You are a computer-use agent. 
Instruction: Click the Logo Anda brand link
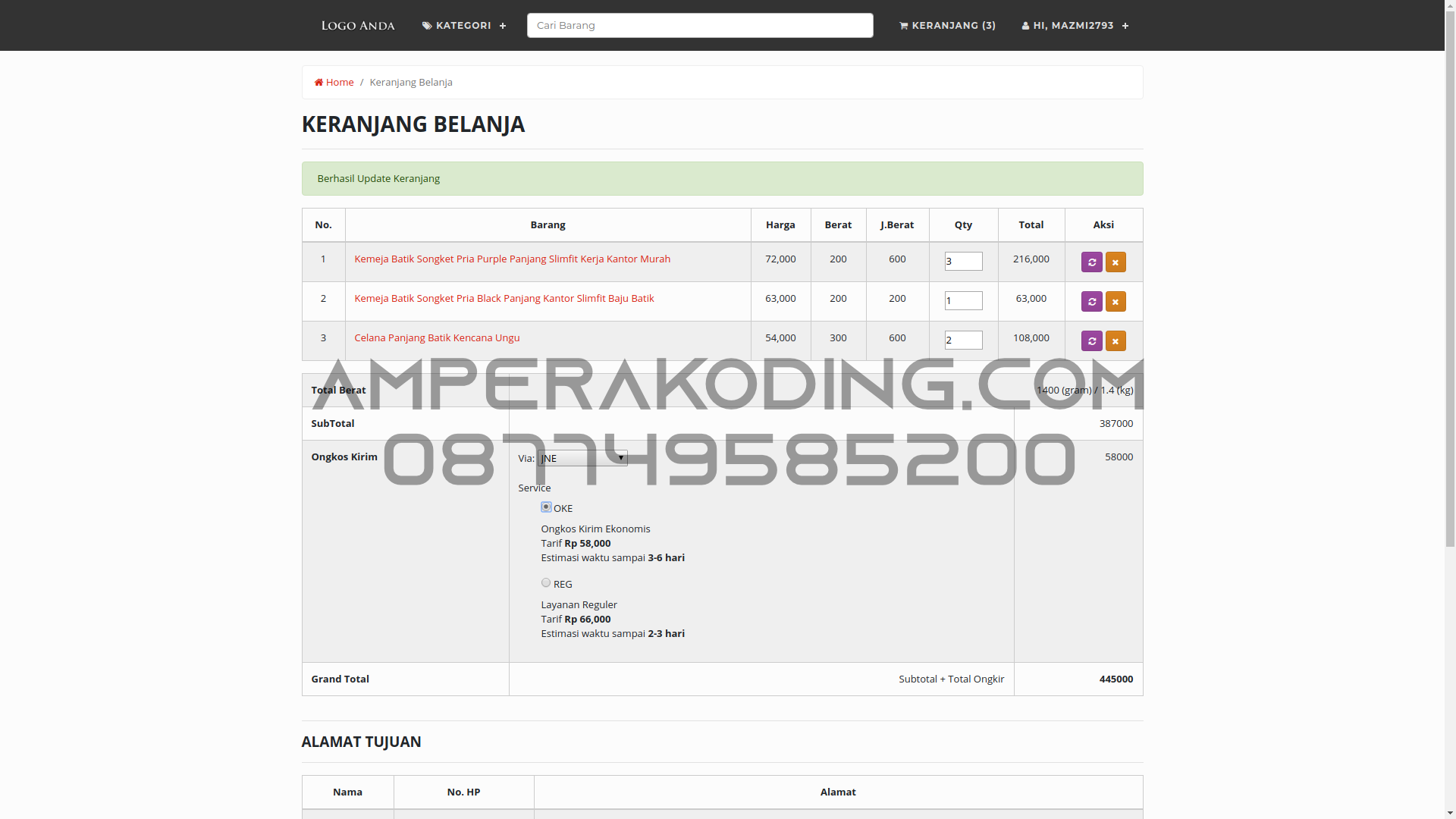coord(358,26)
